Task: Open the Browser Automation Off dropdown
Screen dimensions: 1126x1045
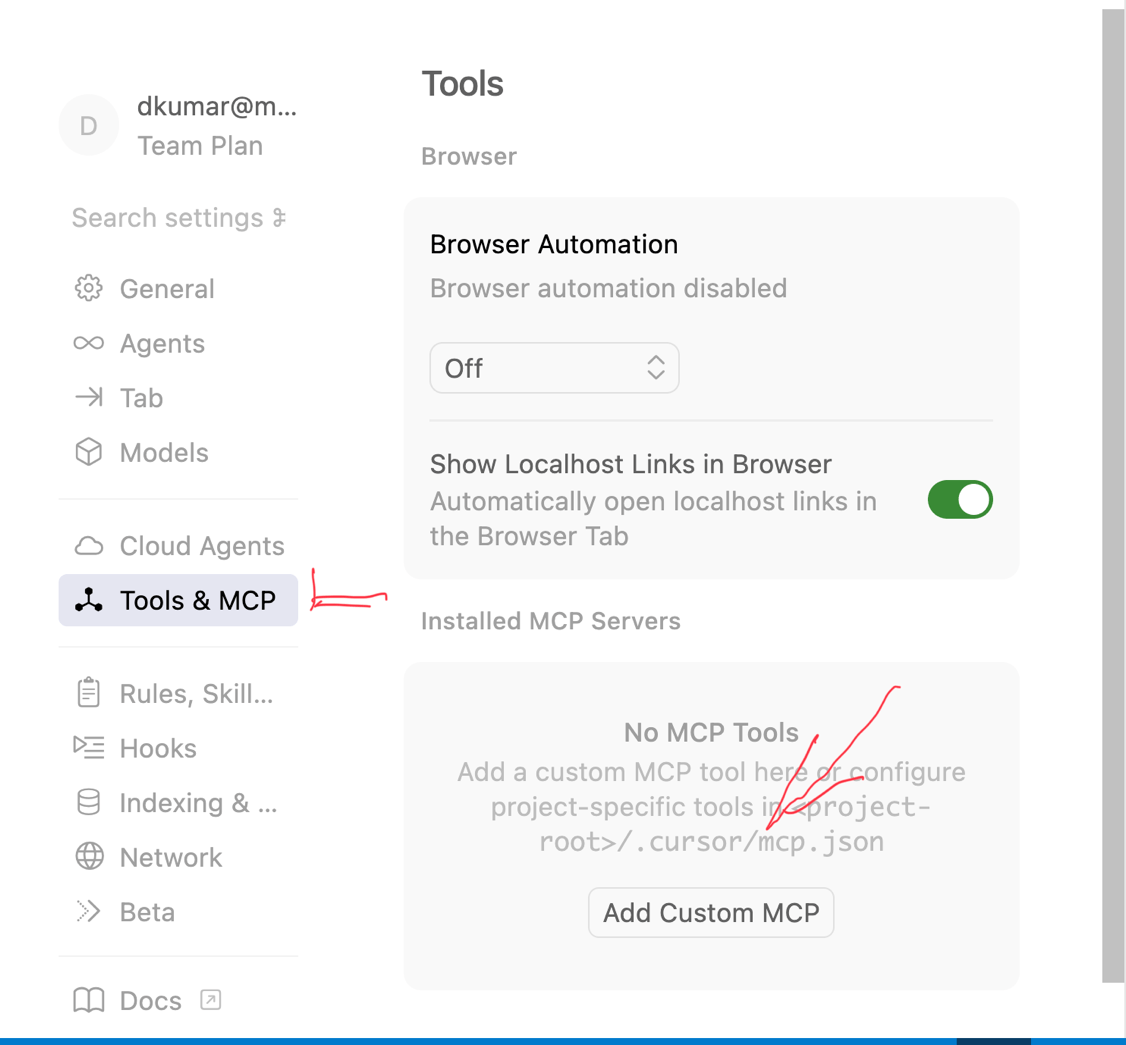Action: [554, 367]
